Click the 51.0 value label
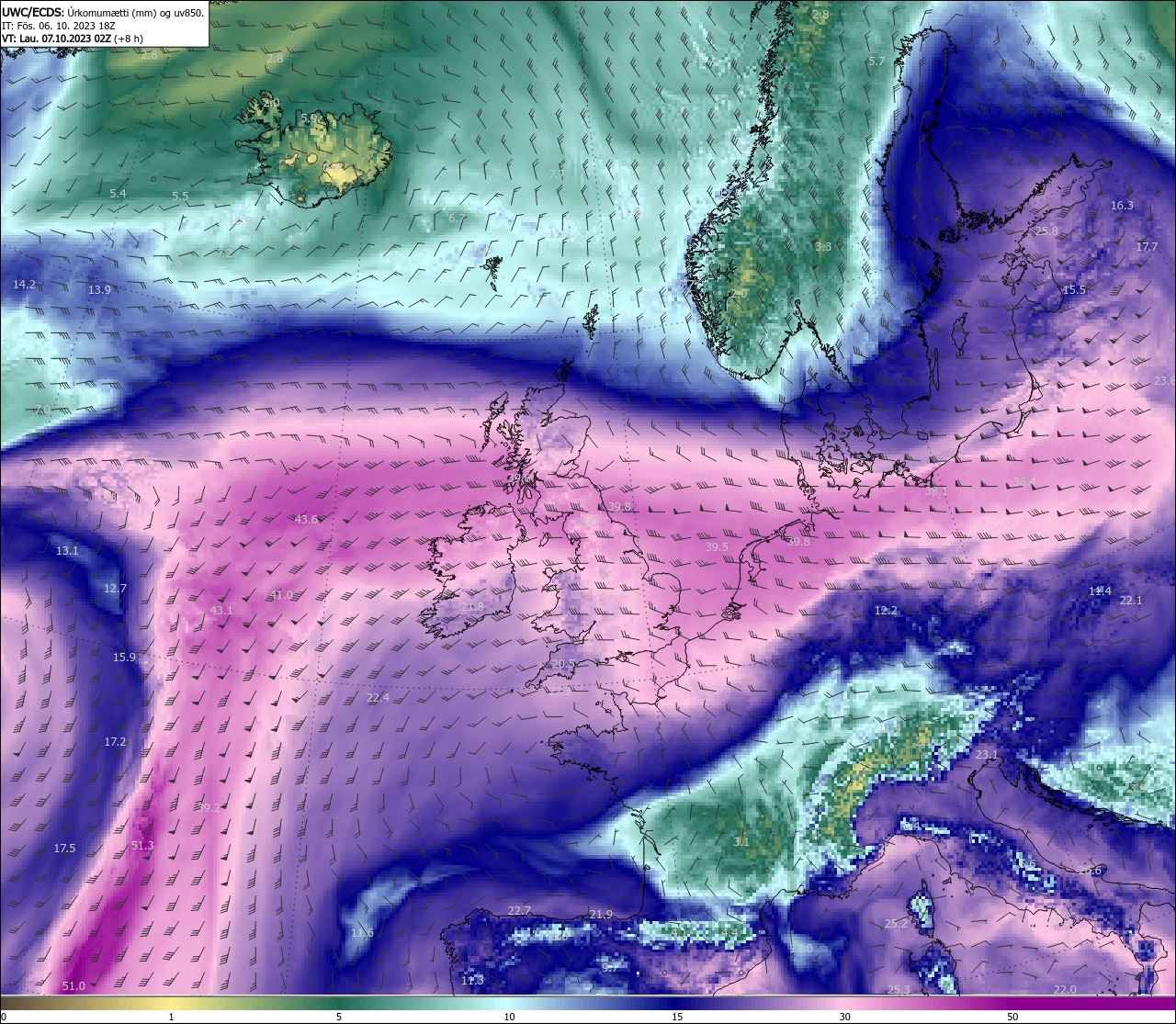Image resolution: width=1176 pixels, height=1024 pixels. [73, 986]
